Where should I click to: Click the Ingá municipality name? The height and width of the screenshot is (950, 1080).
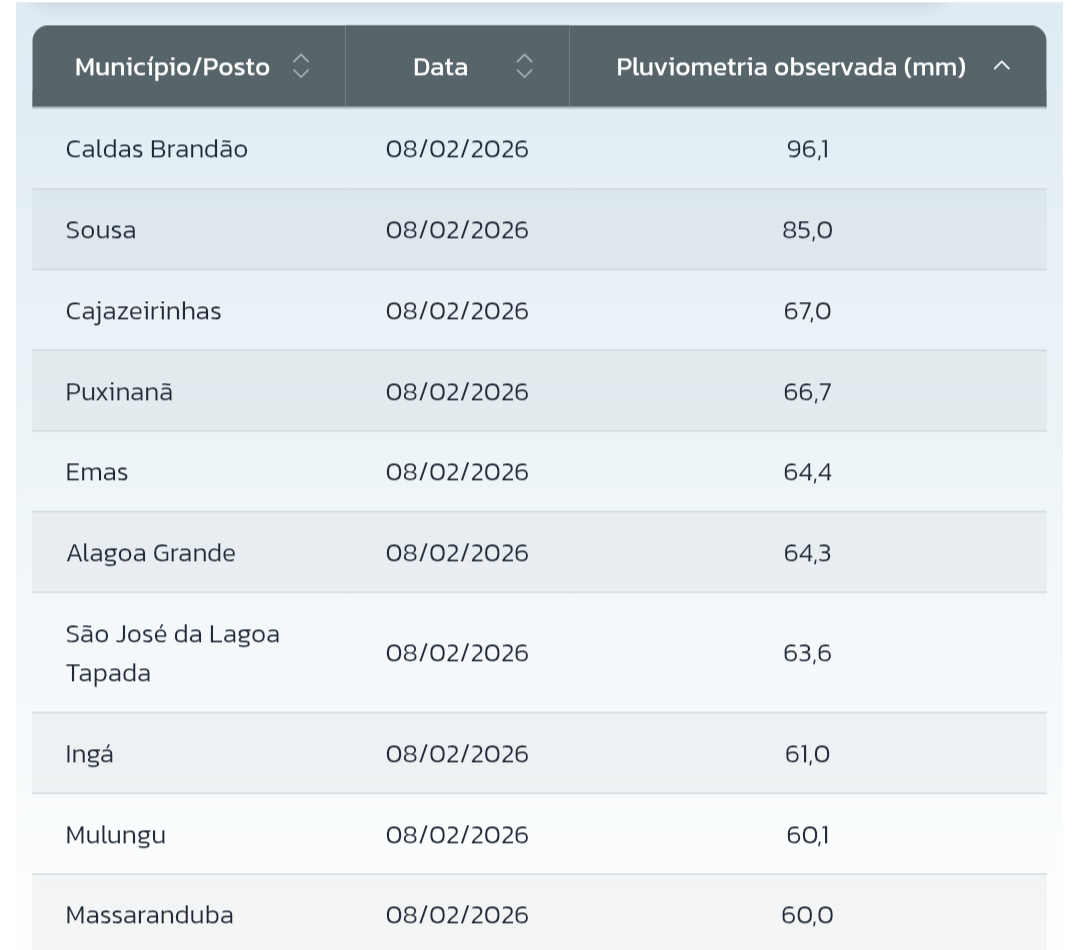pos(90,754)
